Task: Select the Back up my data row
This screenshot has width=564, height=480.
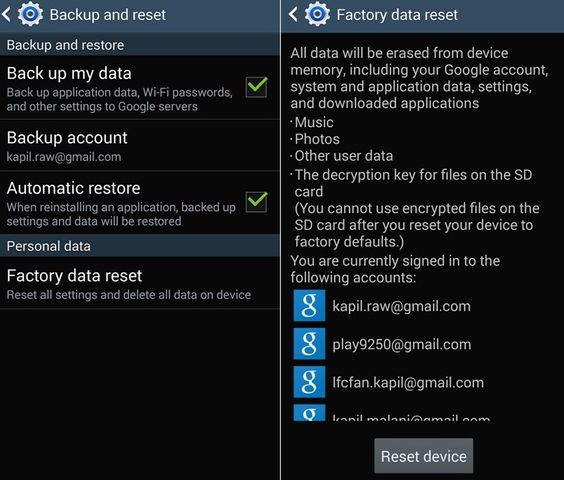Action: [140, 88]
